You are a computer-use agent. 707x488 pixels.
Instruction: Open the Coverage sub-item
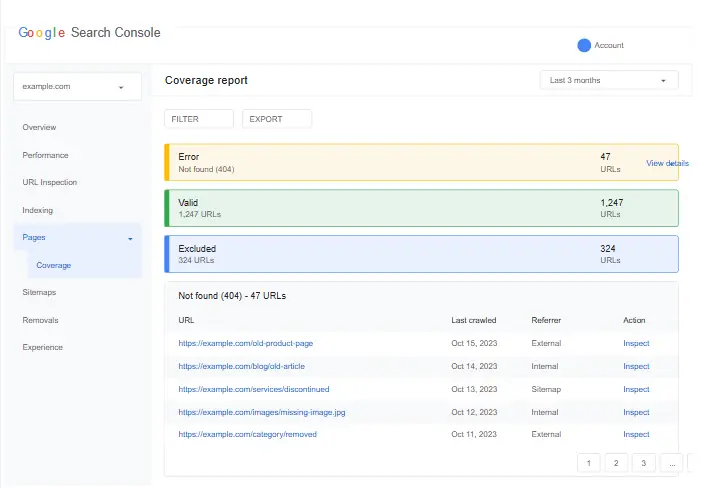54,265
